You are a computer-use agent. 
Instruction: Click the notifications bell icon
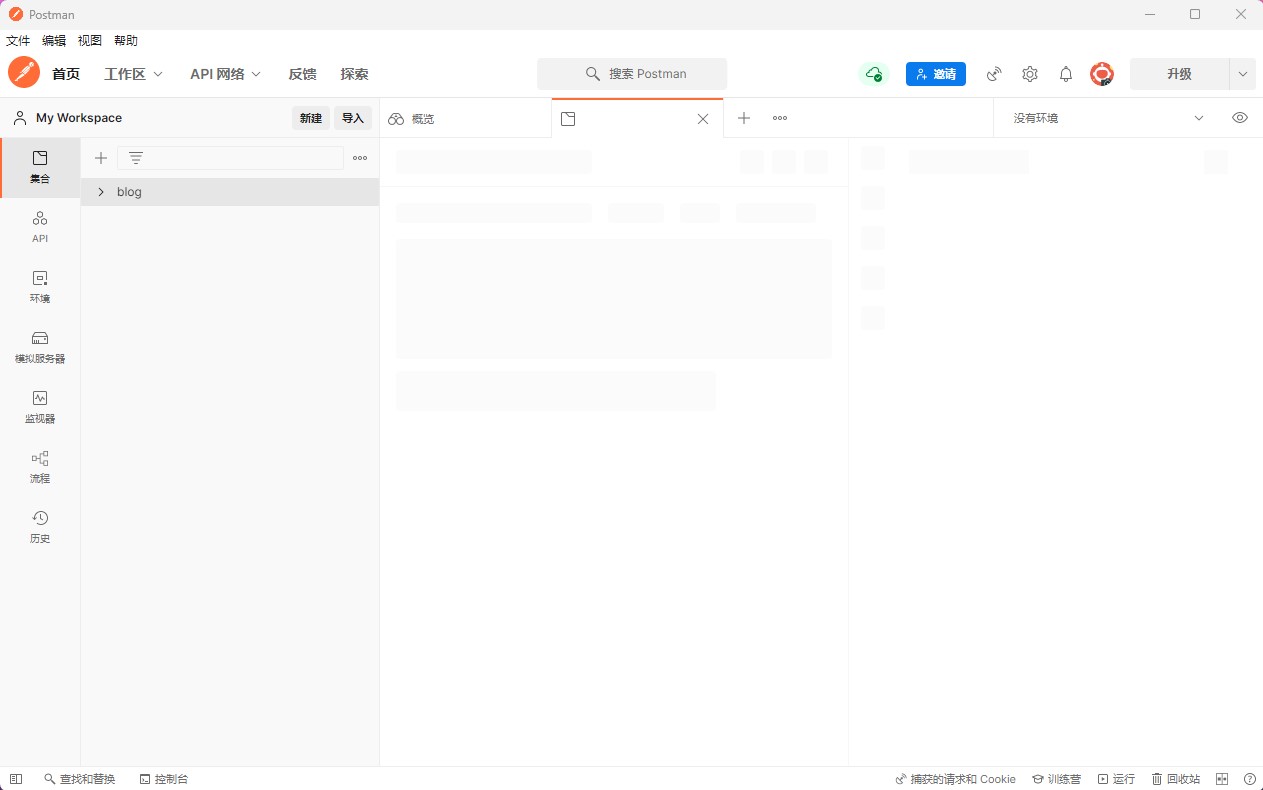[1066, 74]
